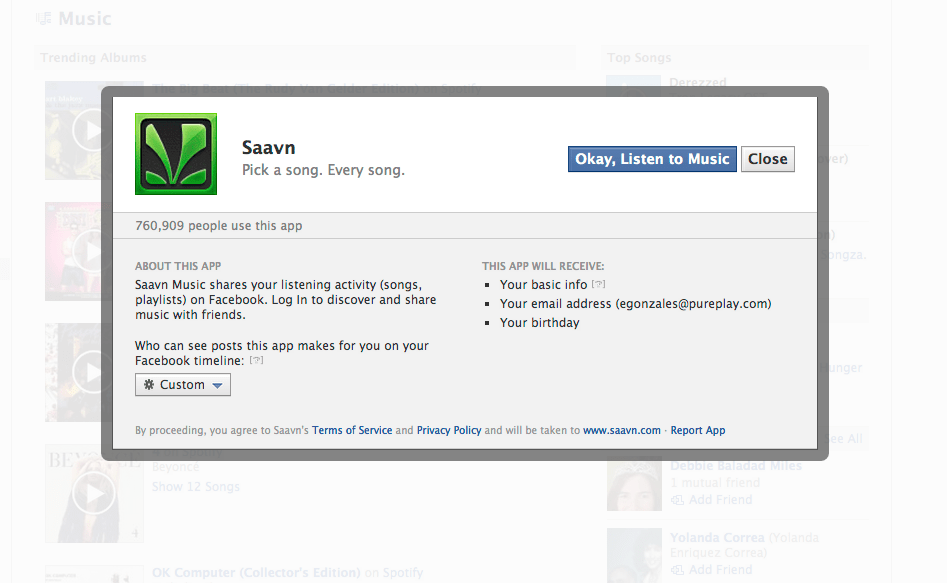Click '760,909 people use this app' text
The image size is (947, 583).
point(219,225)
